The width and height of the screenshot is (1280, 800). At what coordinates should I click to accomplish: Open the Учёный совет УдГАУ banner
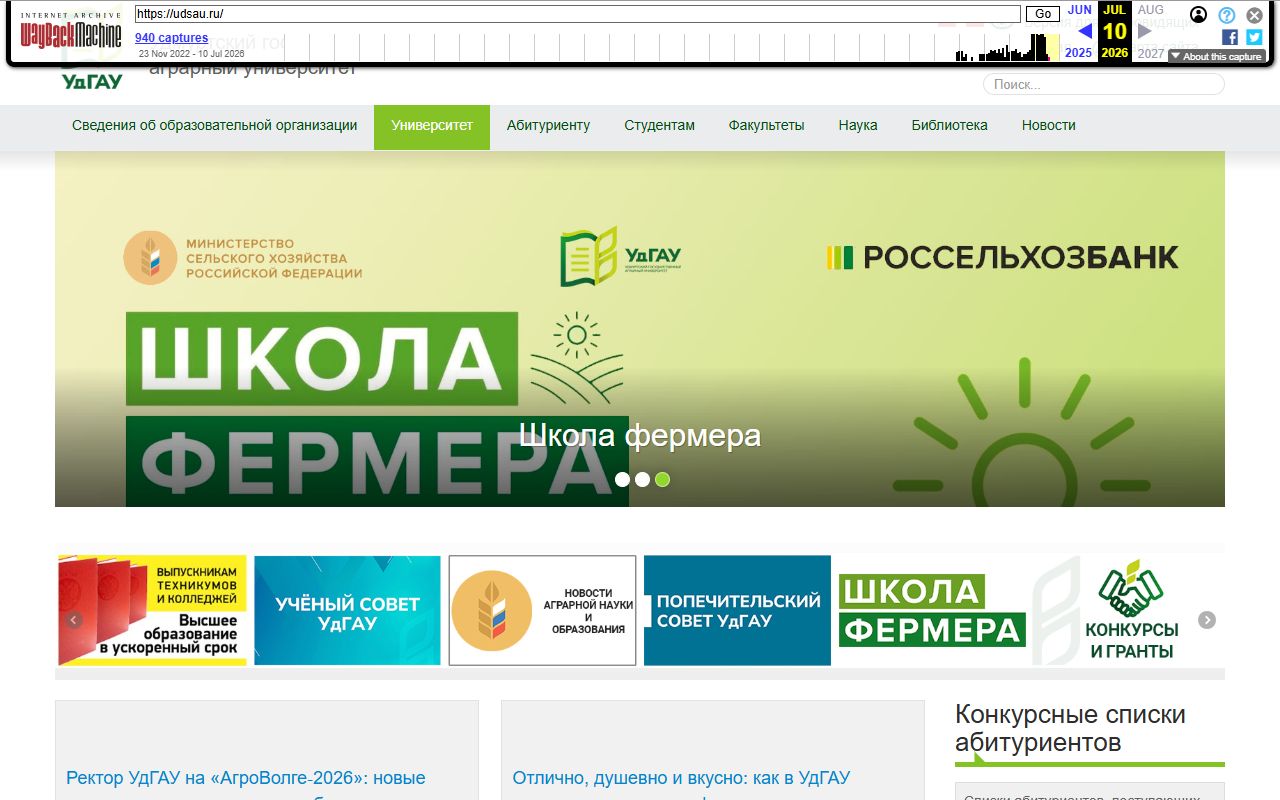pyautogui.click(x=347, y=610)
